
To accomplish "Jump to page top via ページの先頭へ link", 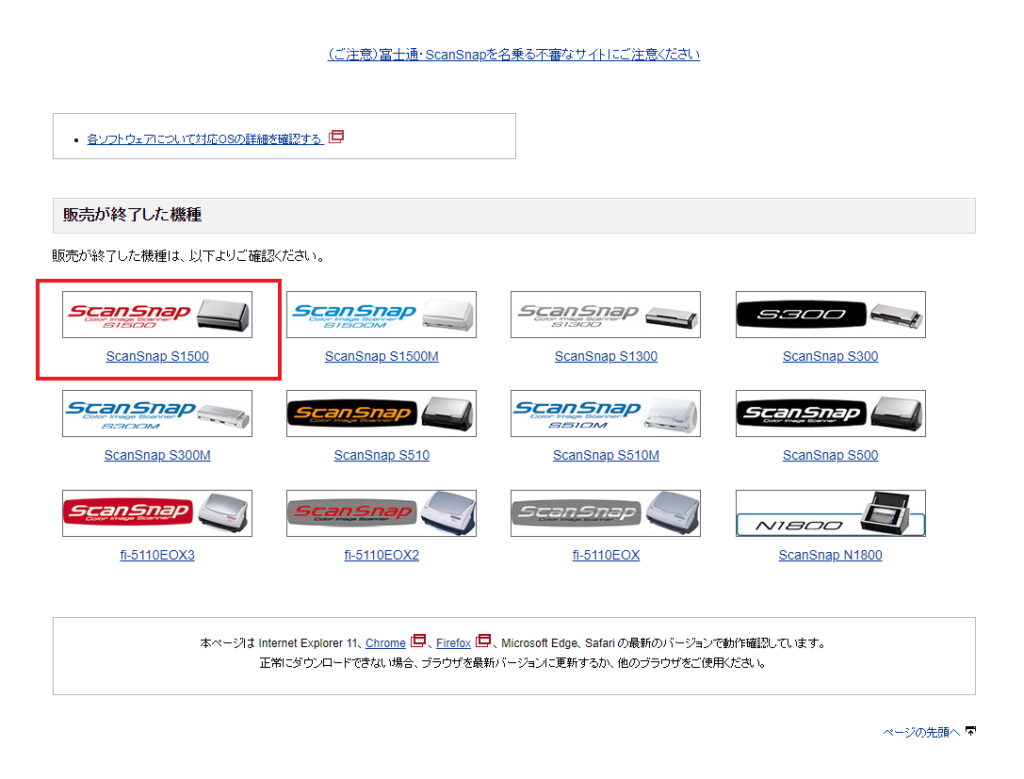I will (x=921, y=733).
